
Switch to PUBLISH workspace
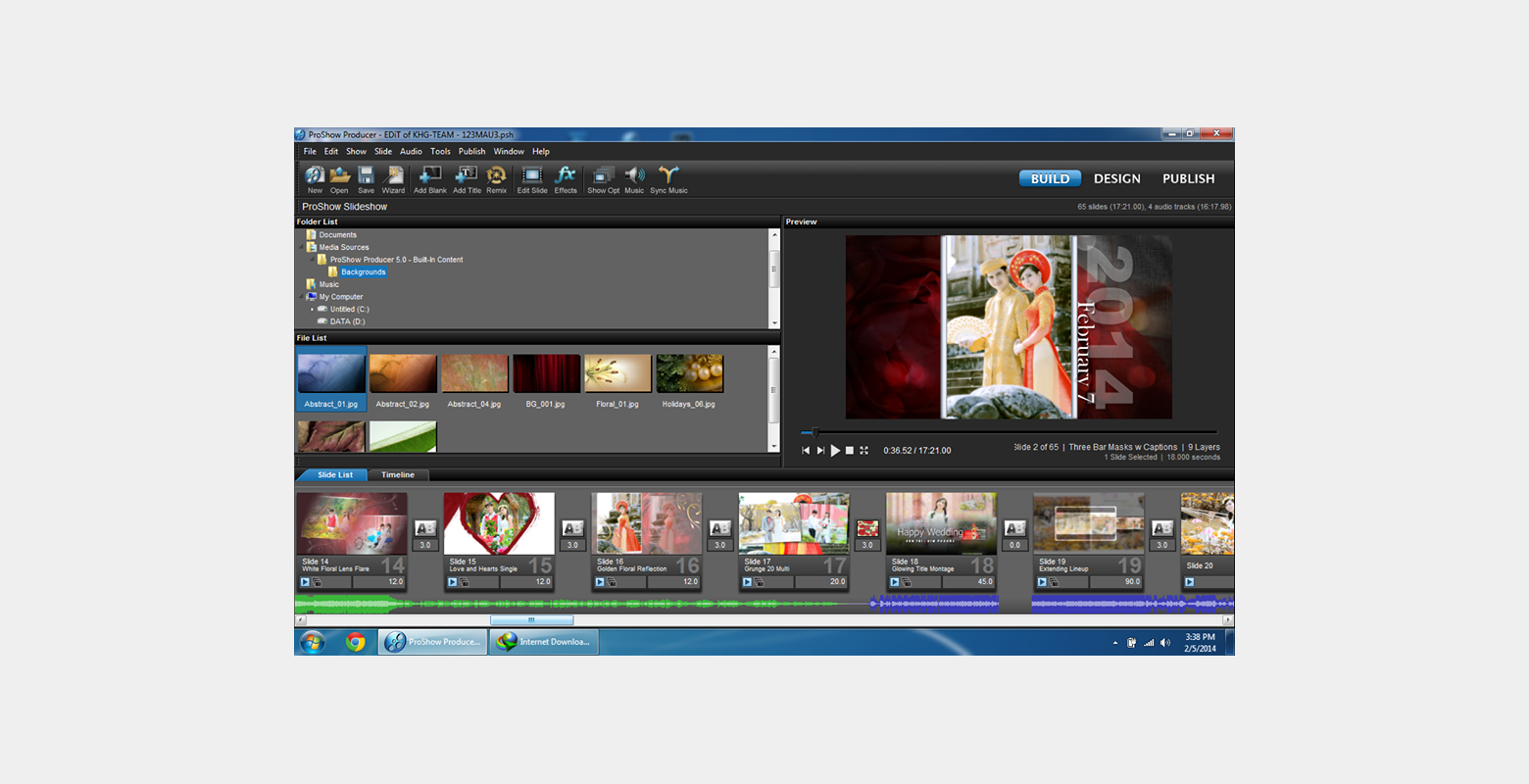click(1189, 178)
